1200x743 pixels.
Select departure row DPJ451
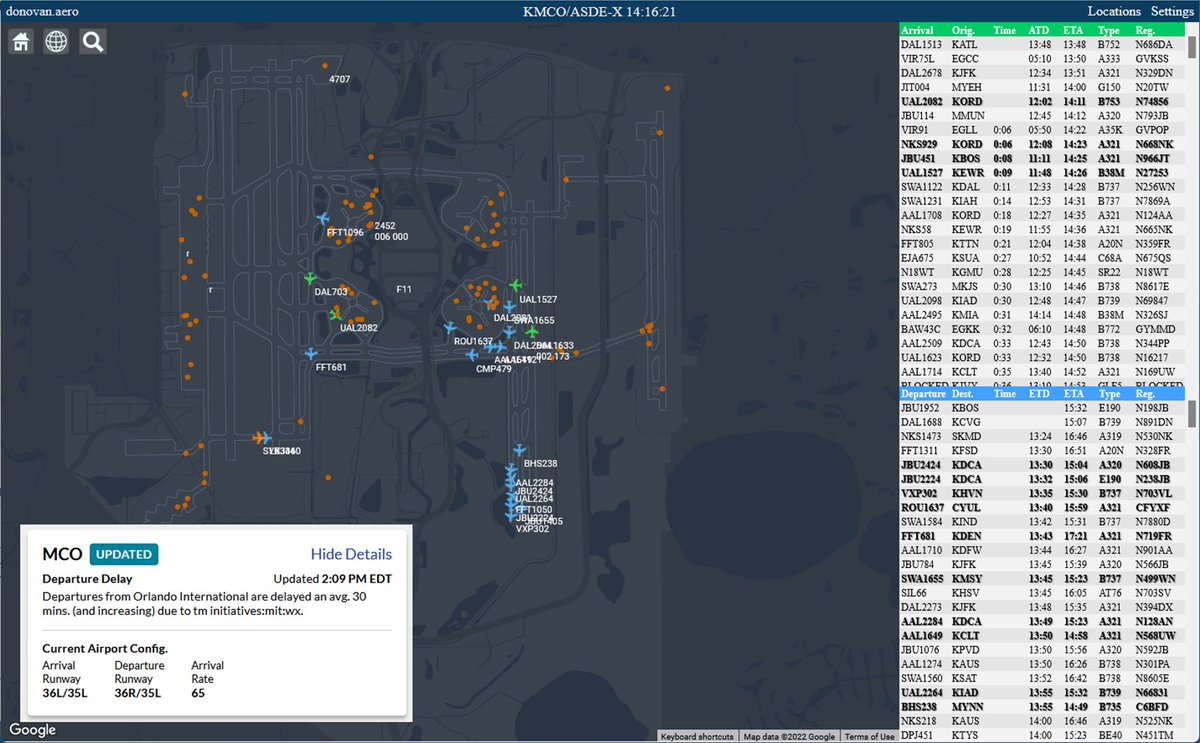pyautogui.click(x=1043, y=734)
